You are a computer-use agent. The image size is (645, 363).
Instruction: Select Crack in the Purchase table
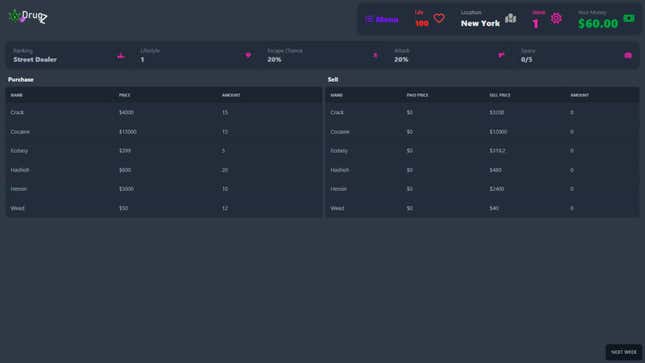point(164,112)
